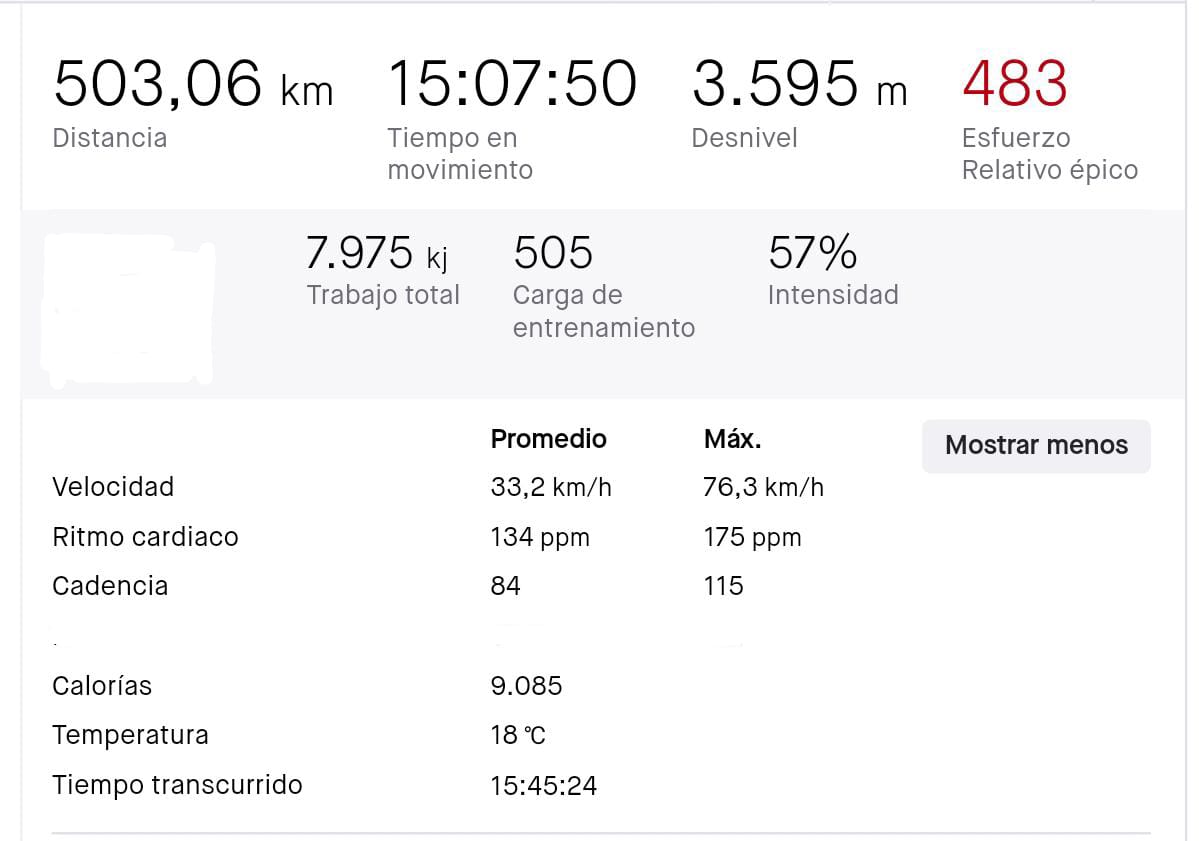
Task: Click the 503,06 km distance value
Action: pos(193,83)
